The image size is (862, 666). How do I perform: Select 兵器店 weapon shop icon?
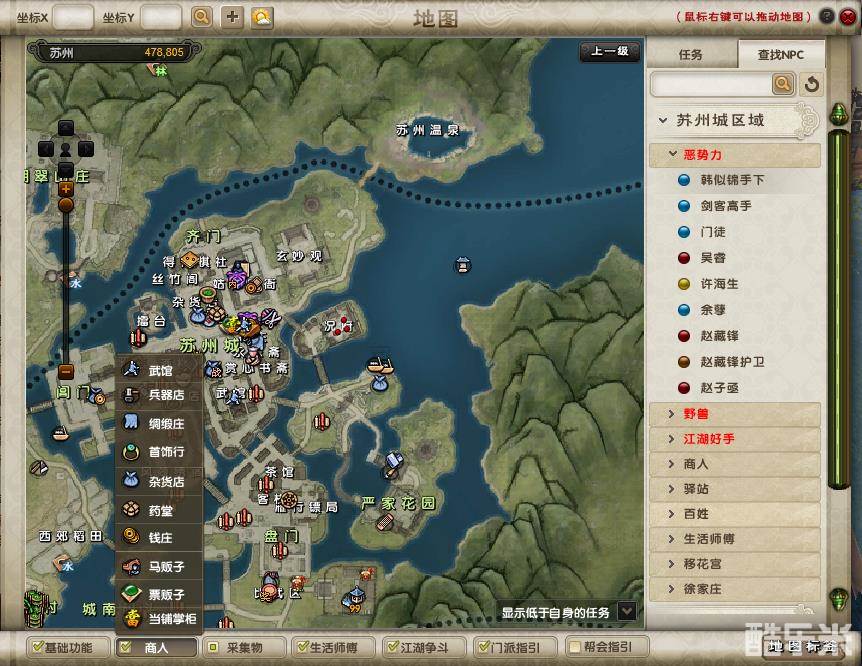tap(131, 394)
